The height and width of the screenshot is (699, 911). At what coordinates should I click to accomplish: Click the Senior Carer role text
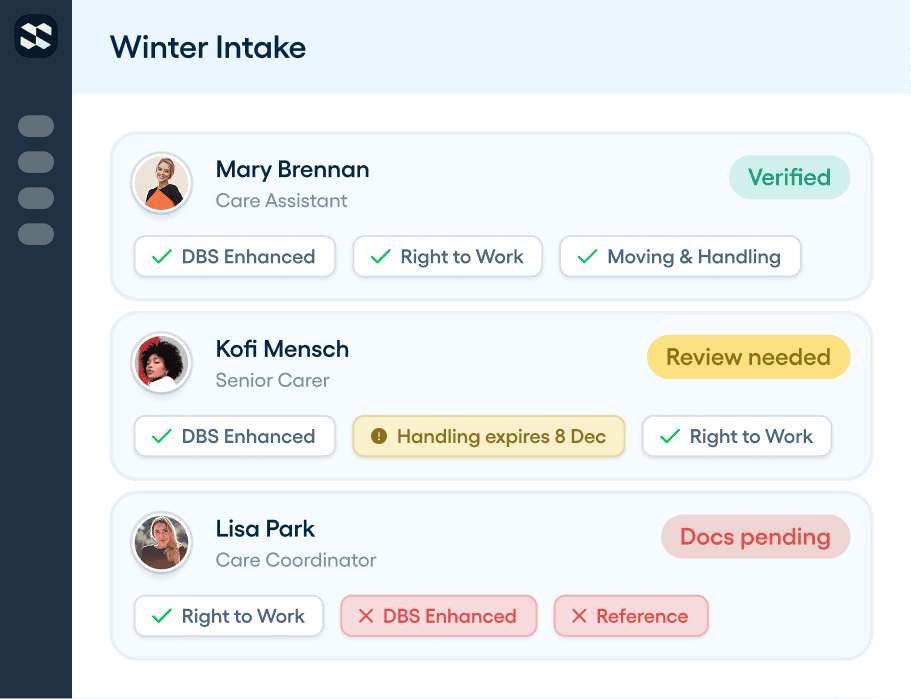click(x=272, y=380)
